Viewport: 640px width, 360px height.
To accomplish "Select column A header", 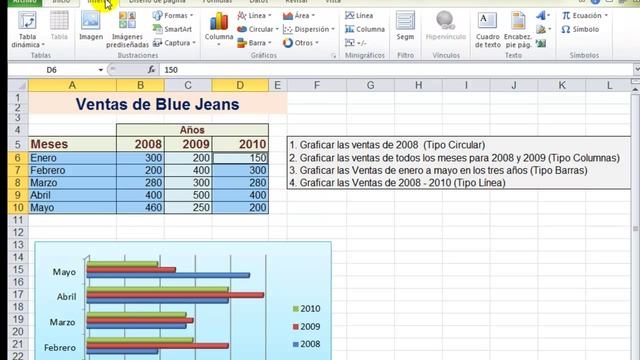I will (72, 85).
